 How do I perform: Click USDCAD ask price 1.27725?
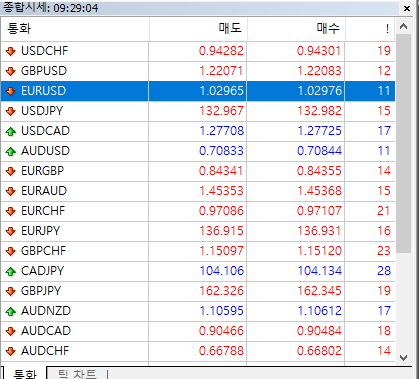click(320, 131)
